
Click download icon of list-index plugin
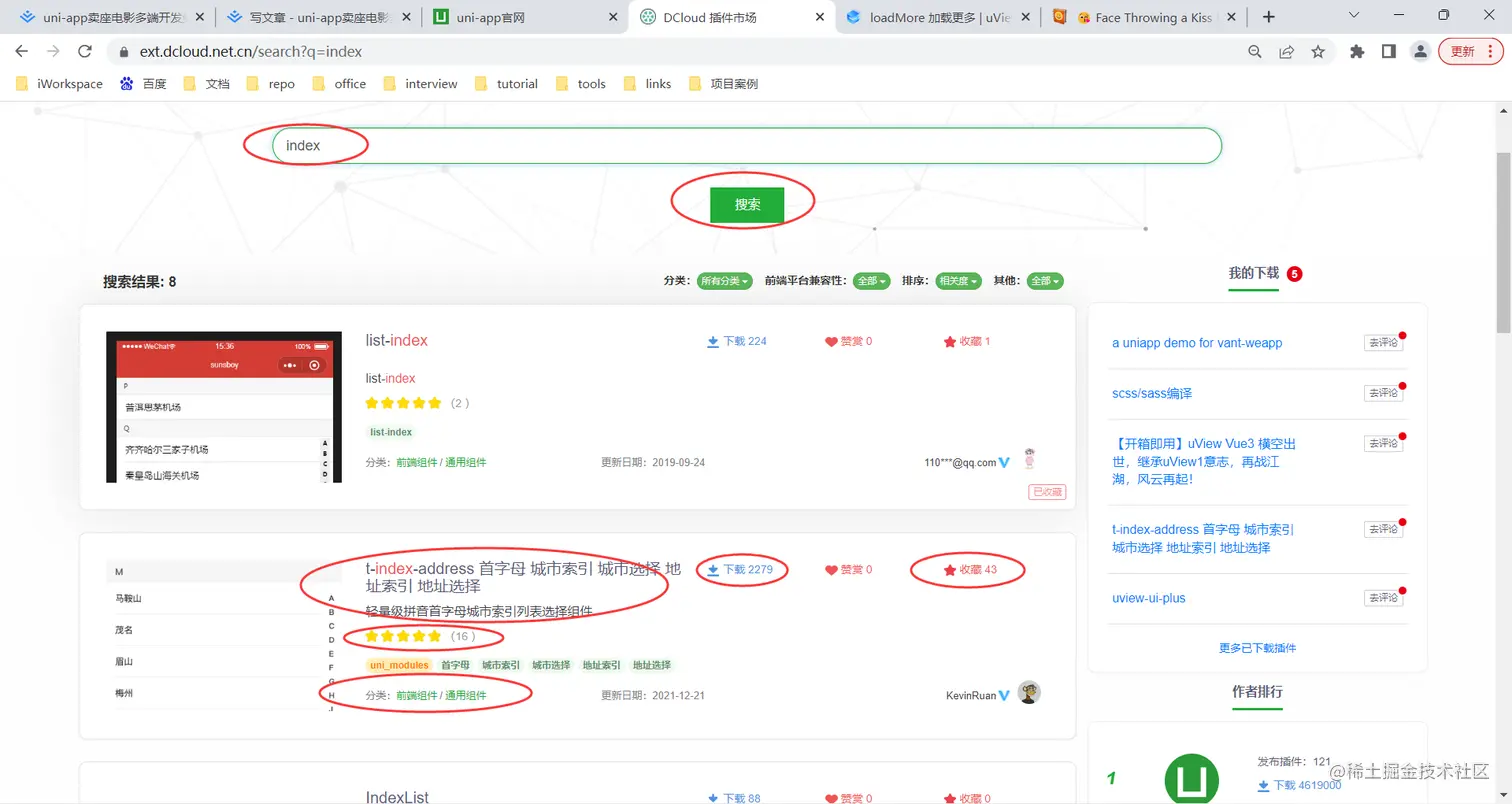713,341
